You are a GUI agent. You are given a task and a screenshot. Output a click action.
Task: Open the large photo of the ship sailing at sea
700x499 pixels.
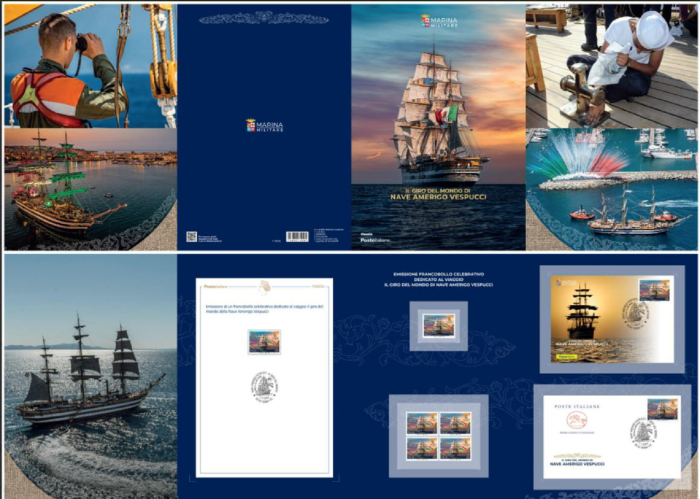[x=91, y=376]
